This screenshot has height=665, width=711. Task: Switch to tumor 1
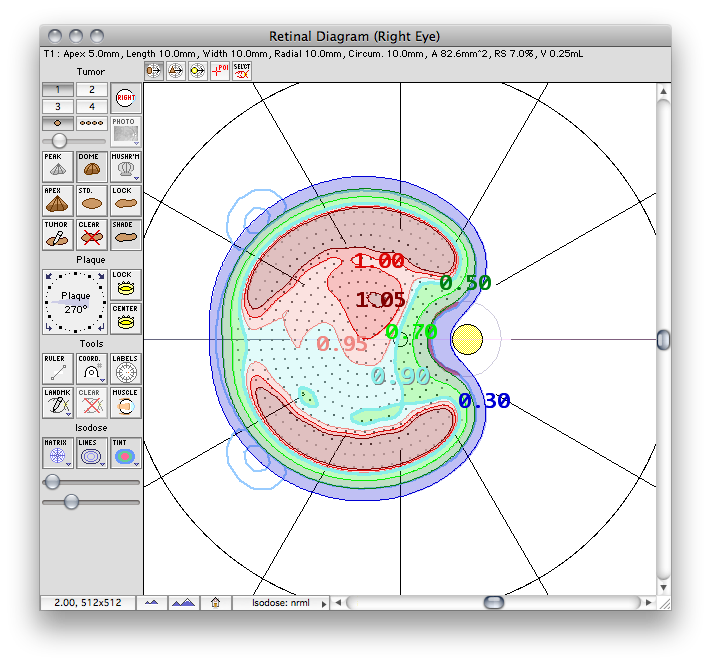[x=58, y=90]
